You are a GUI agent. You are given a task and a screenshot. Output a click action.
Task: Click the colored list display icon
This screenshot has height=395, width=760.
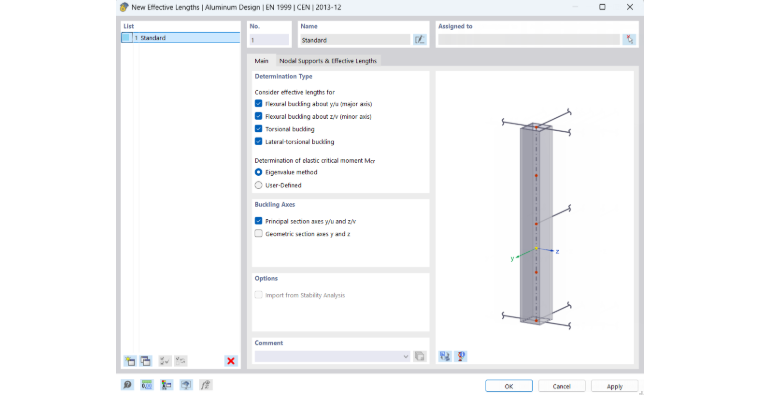(167, 385)
